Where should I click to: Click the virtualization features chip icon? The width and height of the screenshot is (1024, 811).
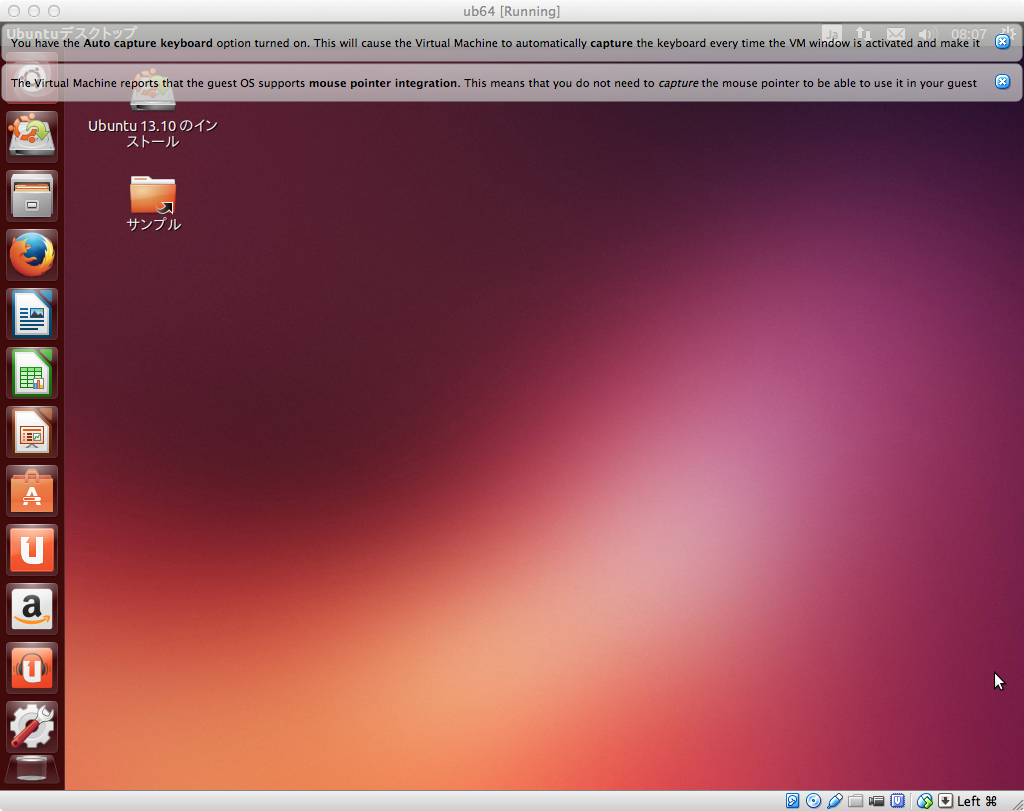pyautogui.click(x=898, y=801)
